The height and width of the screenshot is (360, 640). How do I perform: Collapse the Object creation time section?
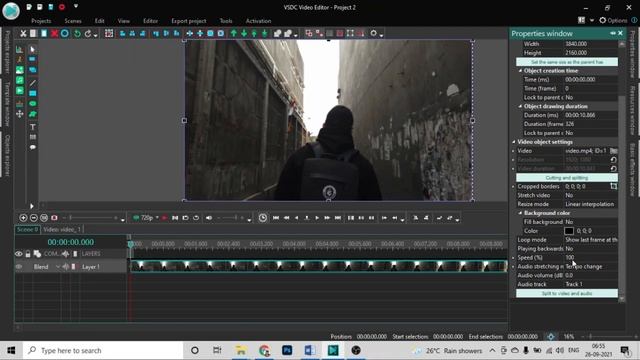point(520,71)
